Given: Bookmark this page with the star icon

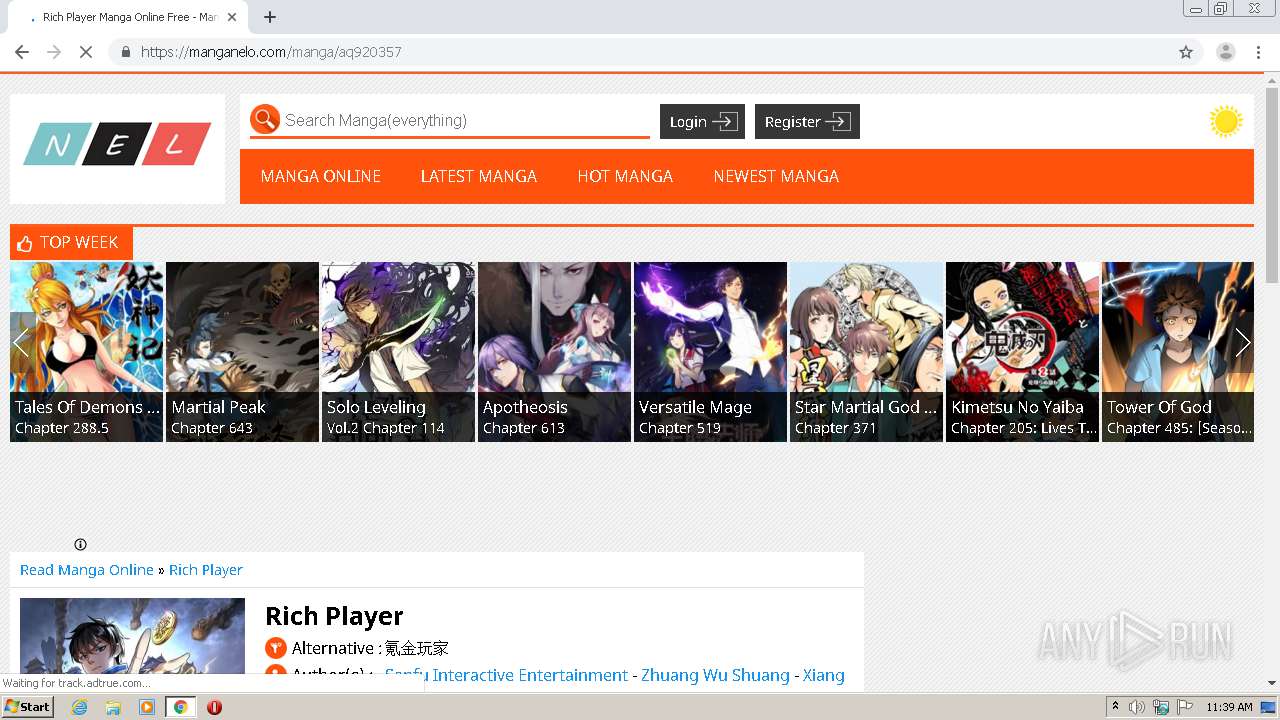Looking at the screenshot, I should pos(1186,52).
